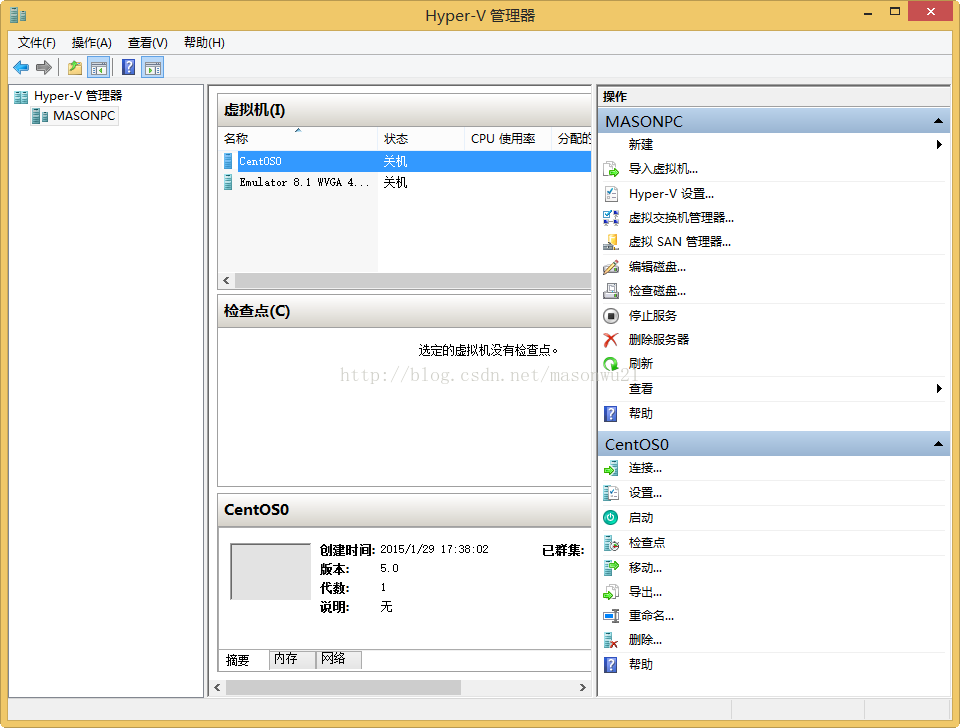Sort by CPU 使用率 column header
960x728 pixels.
coord(508,139)
